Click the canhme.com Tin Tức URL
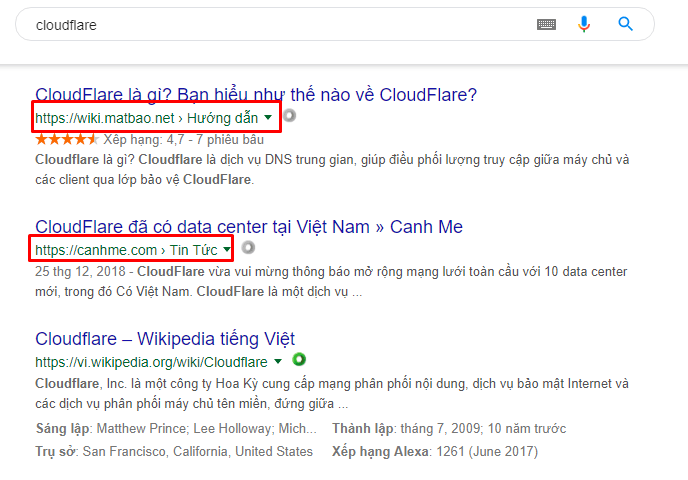The image size is (688, 480). tap(126, 250)
